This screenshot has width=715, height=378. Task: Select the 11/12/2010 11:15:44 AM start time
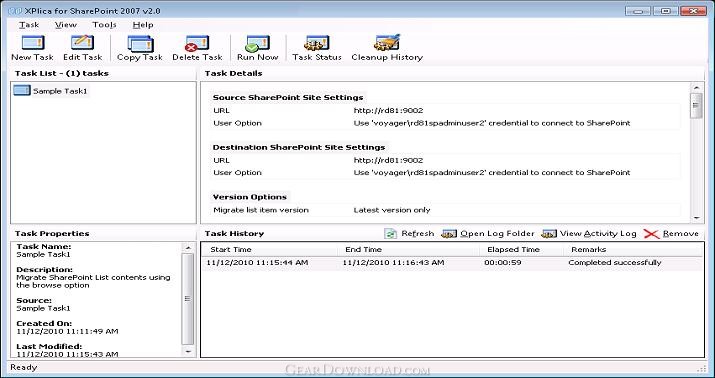click(x=257, y=263)
